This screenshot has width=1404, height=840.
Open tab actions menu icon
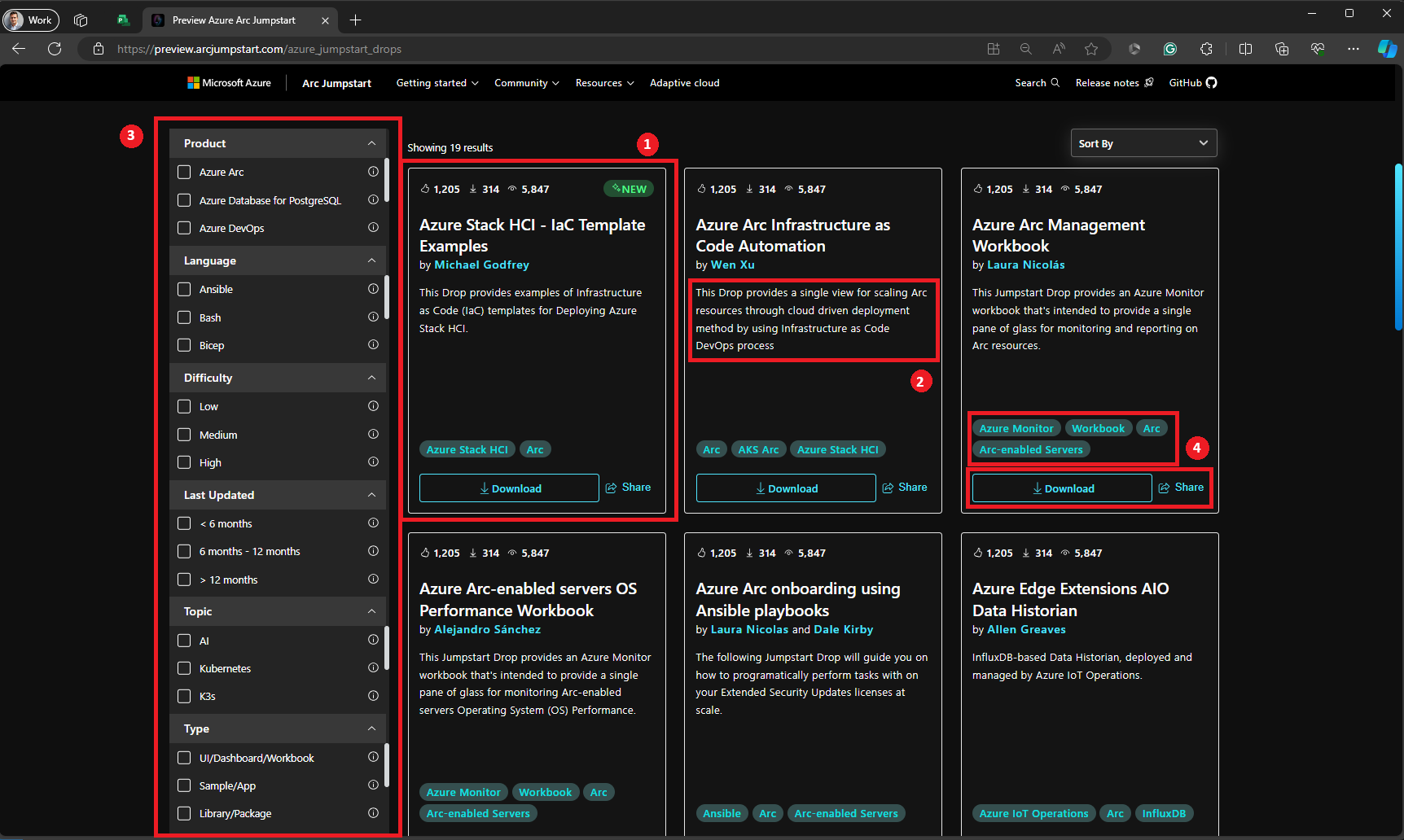(81, 20)
